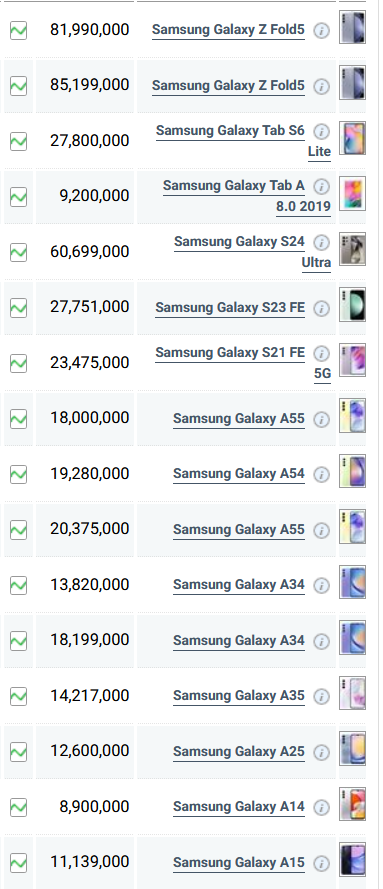Click info icon beside Galaxy A35
383x889 pixels.
[321, 696]
